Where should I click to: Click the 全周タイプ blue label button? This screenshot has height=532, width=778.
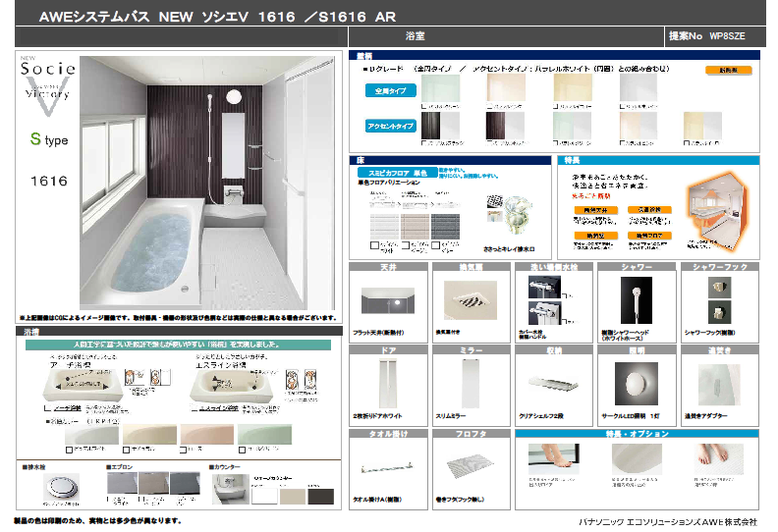pos(390,90)
